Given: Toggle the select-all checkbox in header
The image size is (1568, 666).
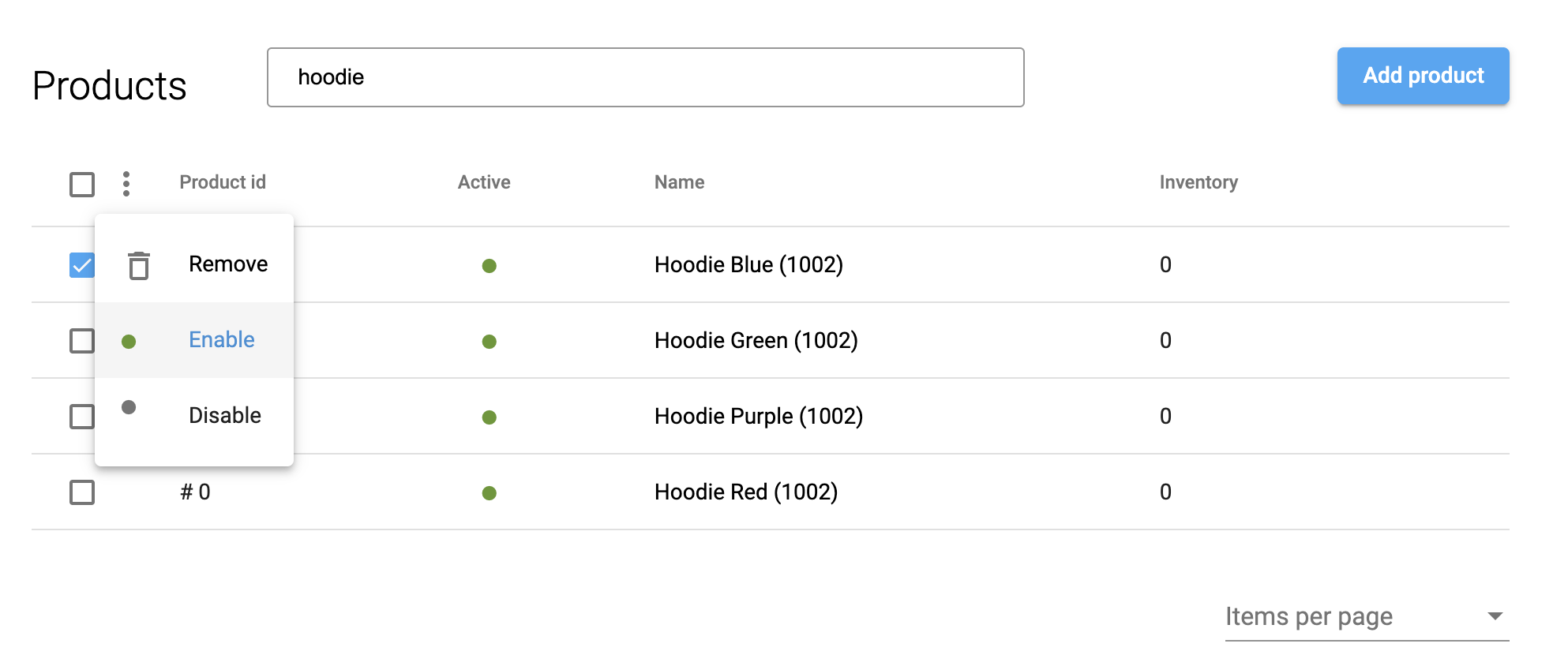Looking at the screenshot, I should [82, 185].
